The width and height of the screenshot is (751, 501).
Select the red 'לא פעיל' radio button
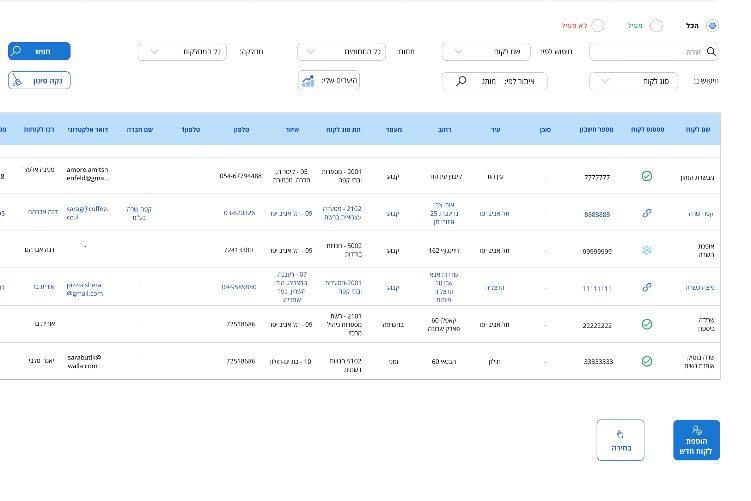point(598,25)
